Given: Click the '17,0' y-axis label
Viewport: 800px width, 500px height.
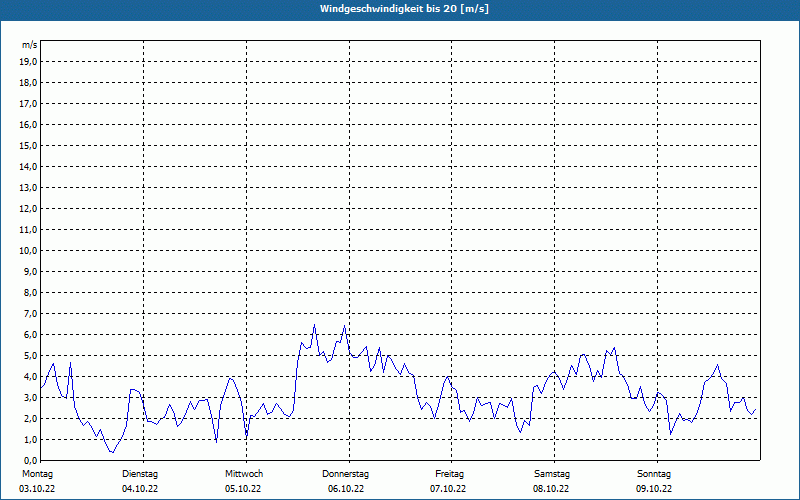Looking at the screenshot, I should (x=28, y=104).
